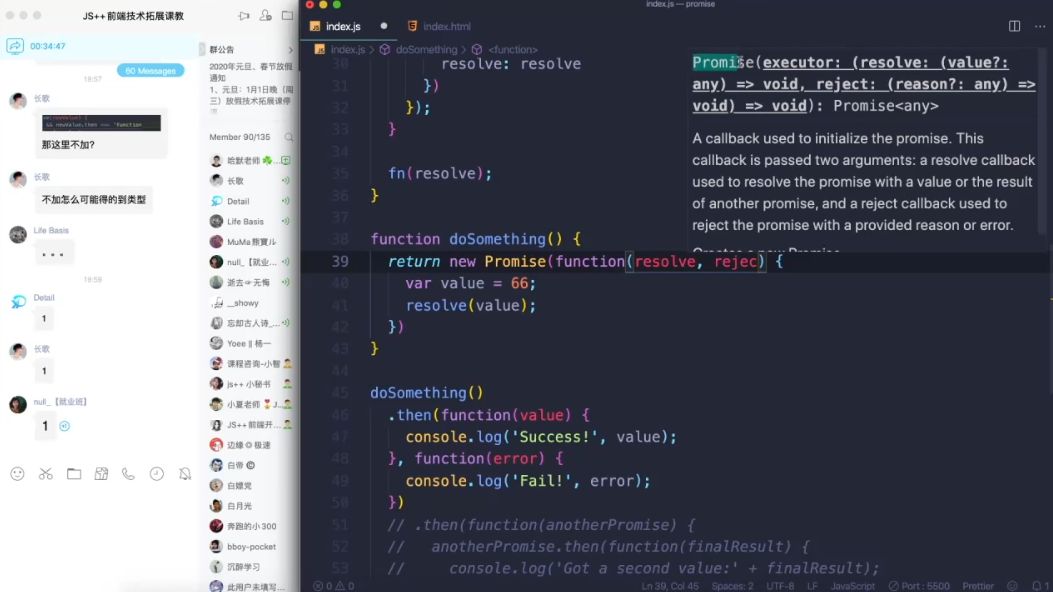Click fn(resolve); in the editor
This screenshot has width=1053, height=592.
click(x=440, y=173)
